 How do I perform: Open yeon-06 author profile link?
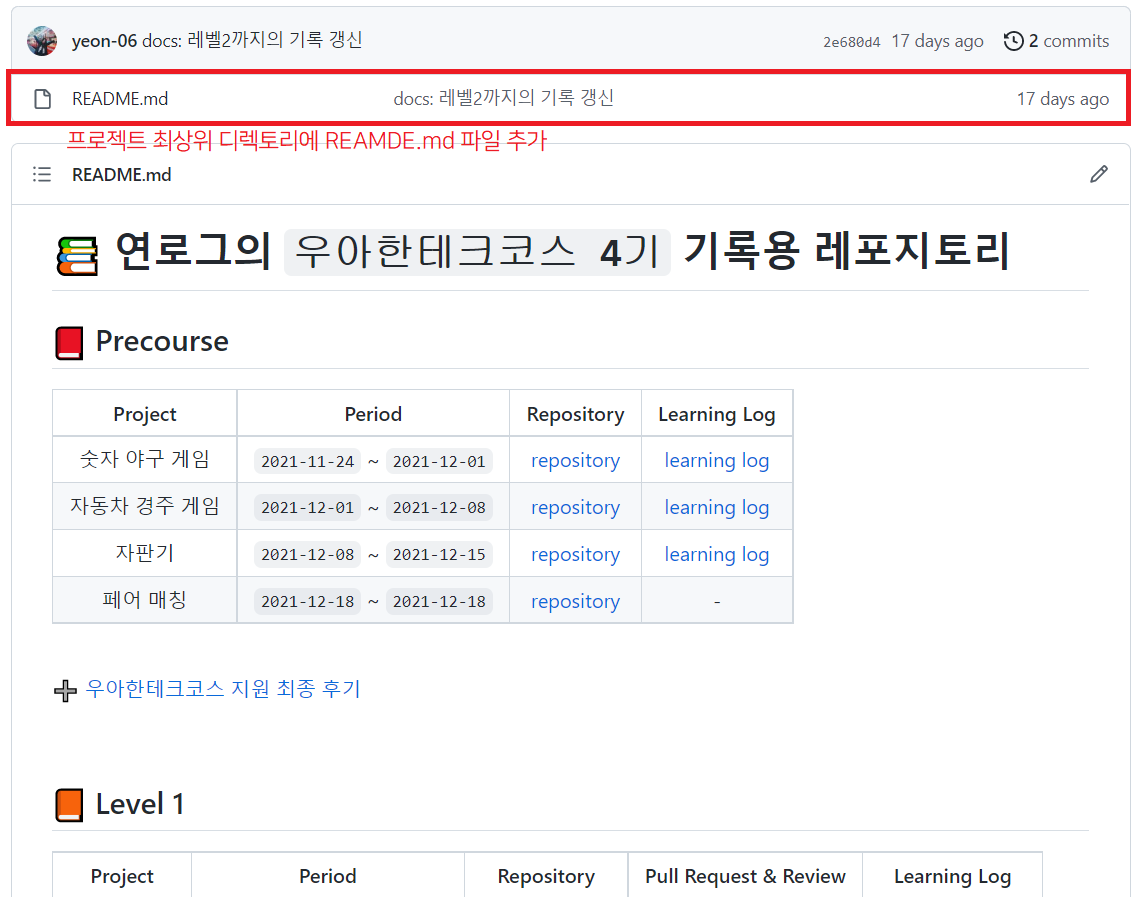point(105,41)
